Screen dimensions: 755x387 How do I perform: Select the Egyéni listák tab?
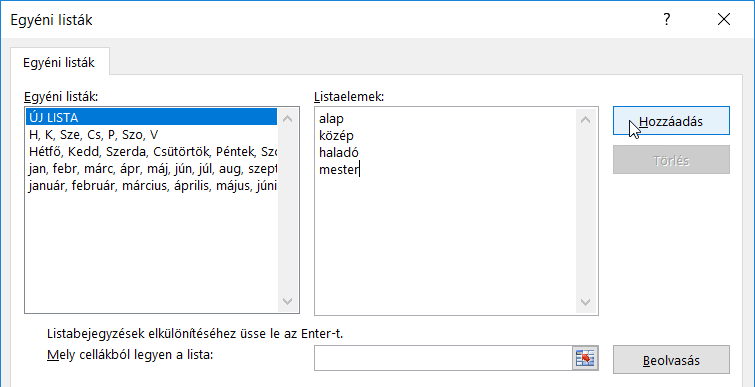[x=60, y=62]
